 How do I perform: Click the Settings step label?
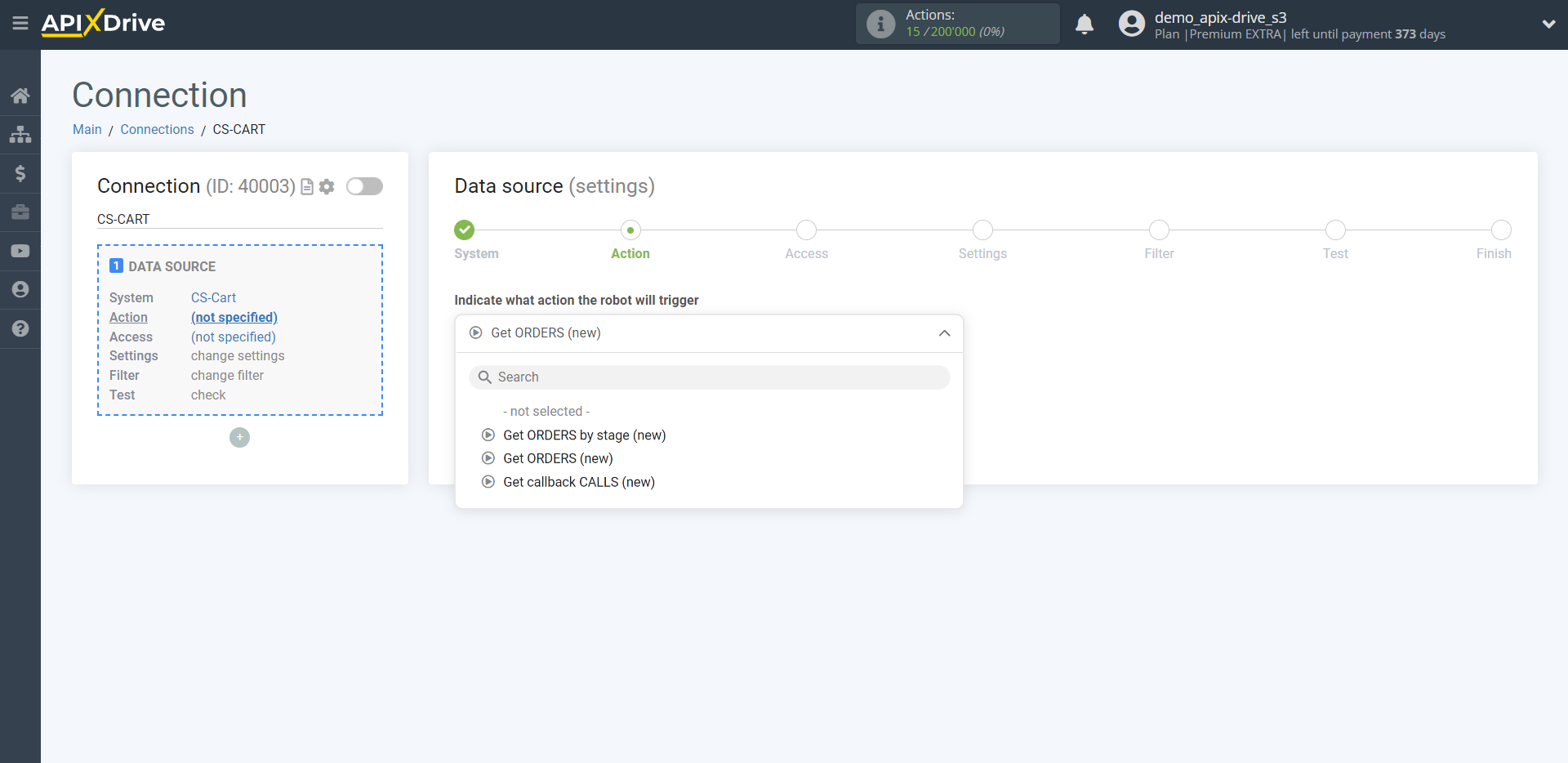[982, 253]
